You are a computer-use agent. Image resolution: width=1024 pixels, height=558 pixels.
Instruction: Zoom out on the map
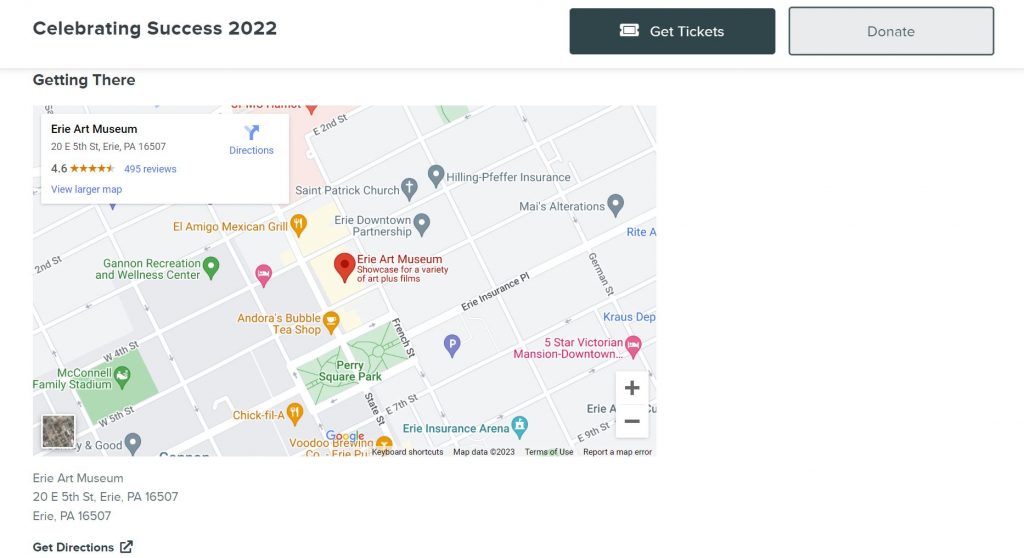(631, 421)
